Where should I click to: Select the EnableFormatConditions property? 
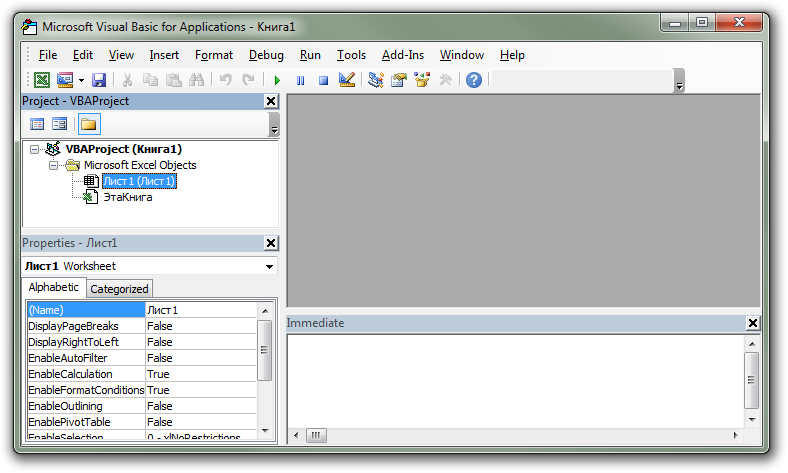click(x=86, y=390)
